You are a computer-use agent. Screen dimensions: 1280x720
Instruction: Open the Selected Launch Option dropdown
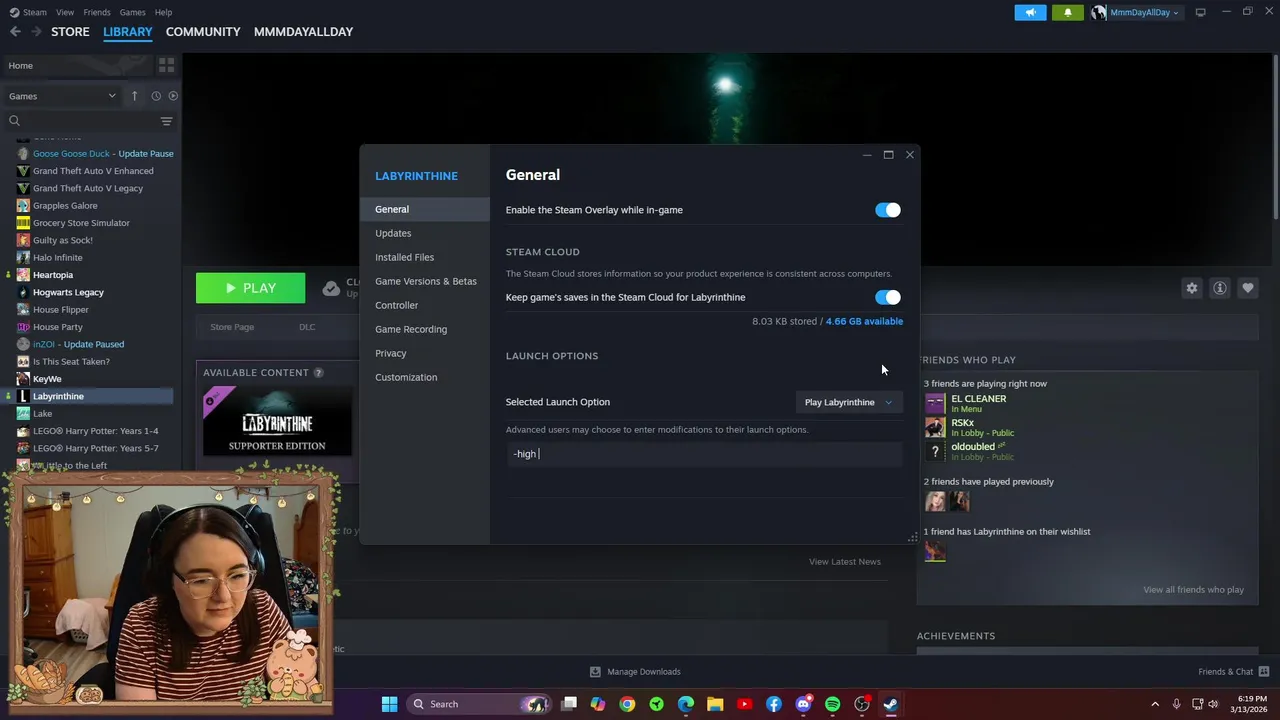(x=849, y=402)
